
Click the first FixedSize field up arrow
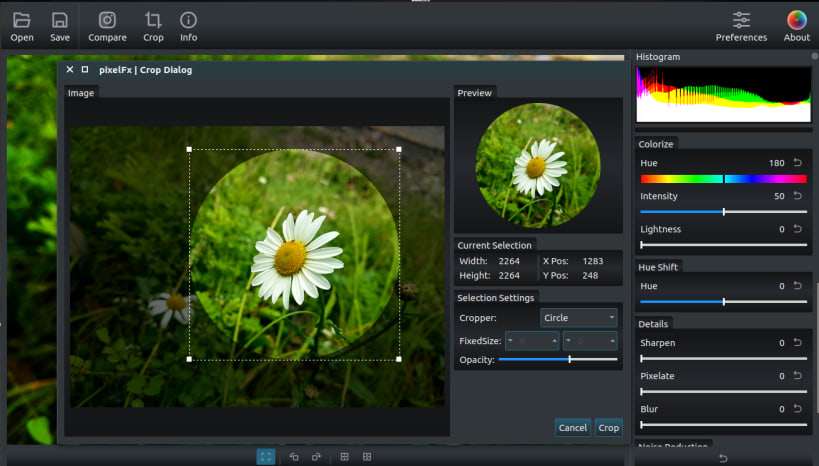point(555,341)
